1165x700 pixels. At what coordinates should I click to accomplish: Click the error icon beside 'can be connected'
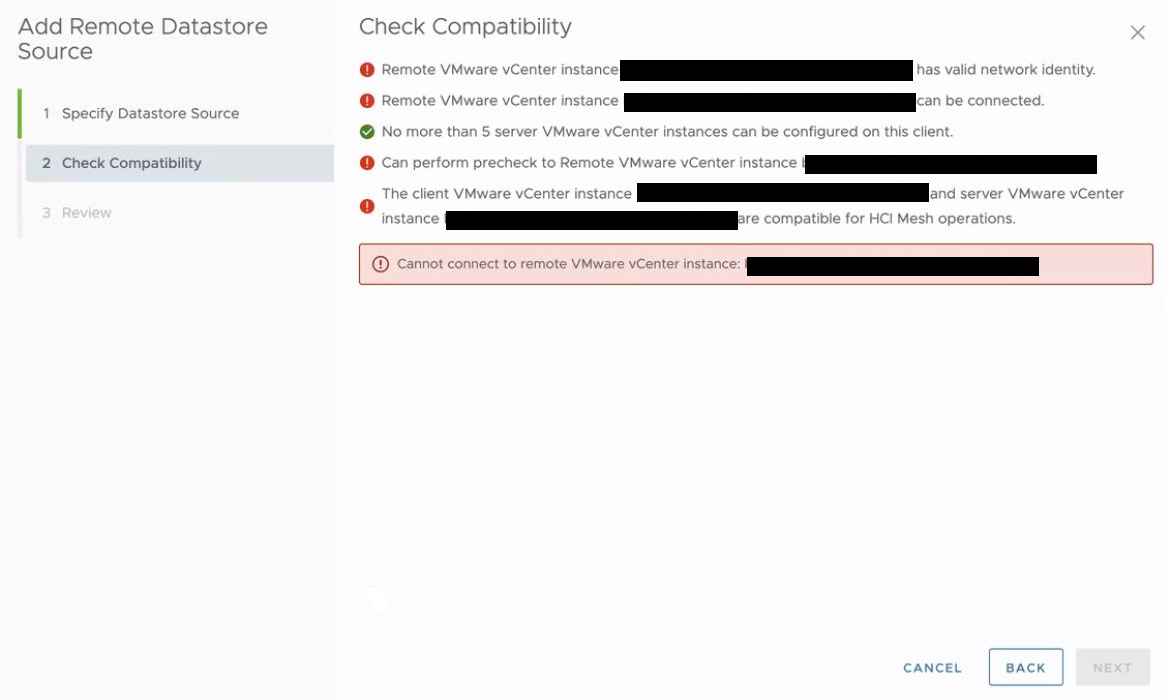click(x=367, y=101)
